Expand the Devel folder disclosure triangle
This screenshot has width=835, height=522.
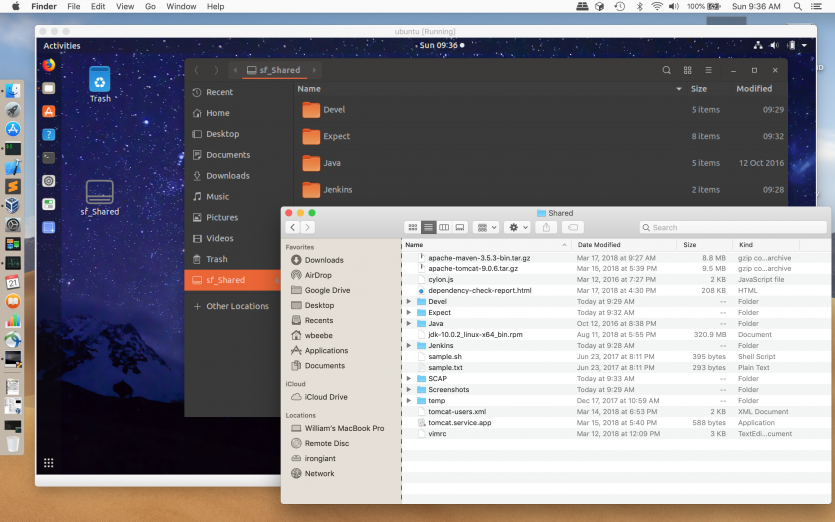point(409,301)
